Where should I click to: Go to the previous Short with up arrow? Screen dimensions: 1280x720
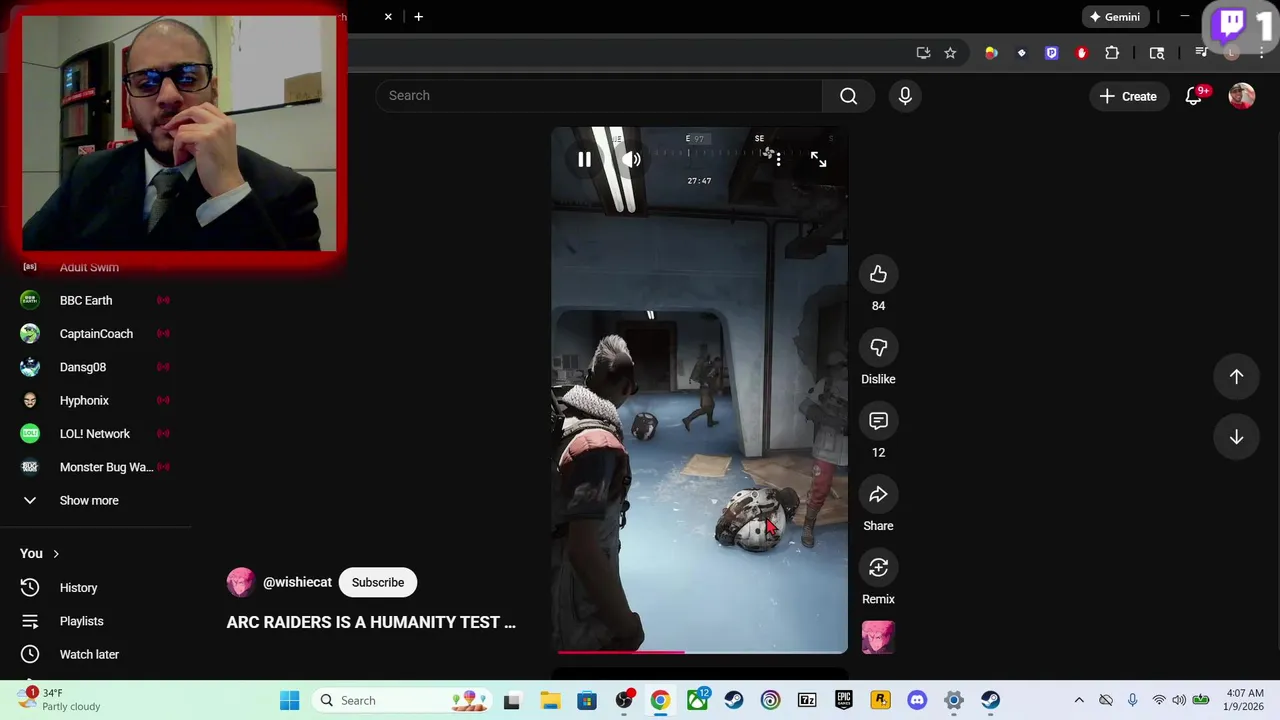pos(1236,377)
